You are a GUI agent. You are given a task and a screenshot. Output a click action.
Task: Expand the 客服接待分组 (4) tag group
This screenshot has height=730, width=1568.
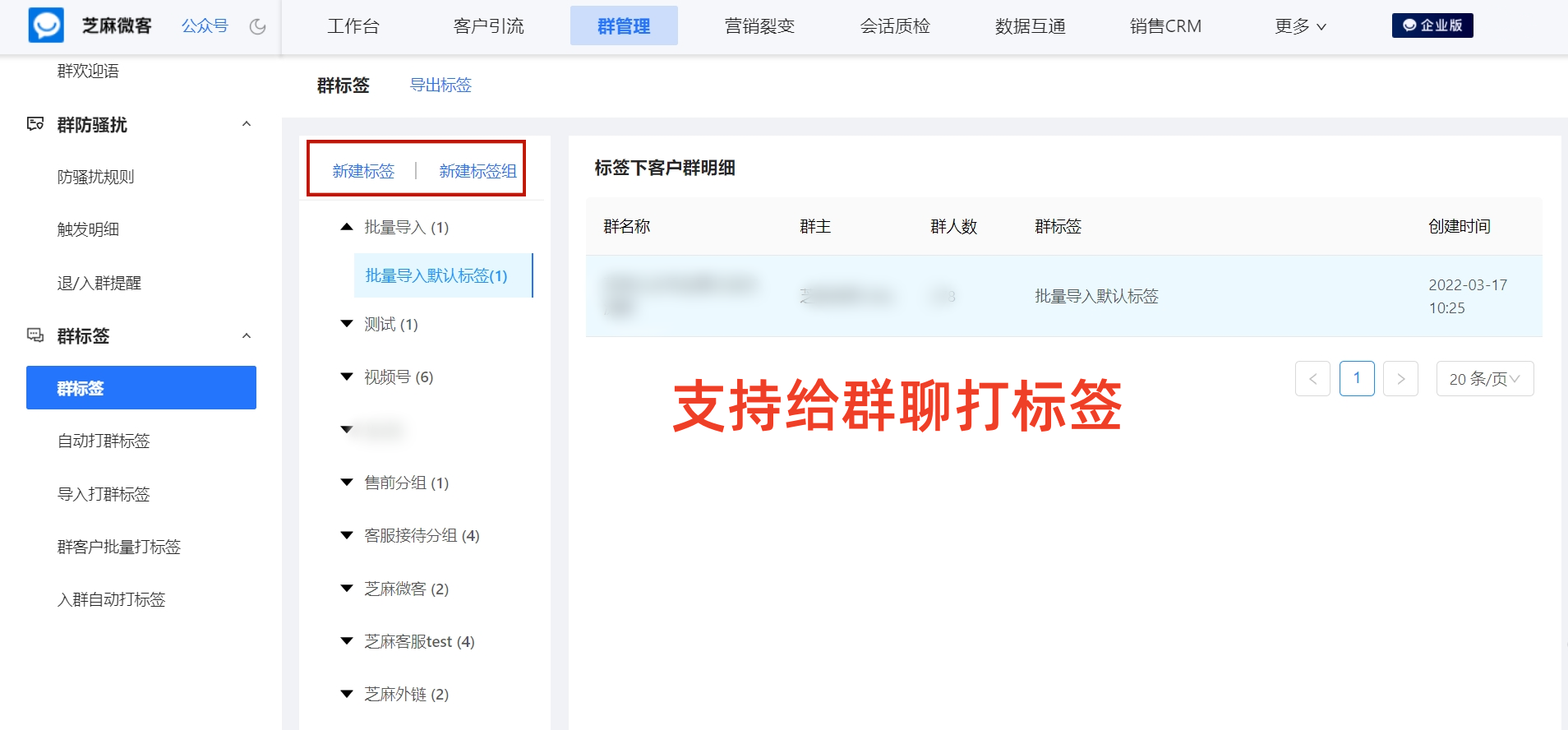click(347, 535)
